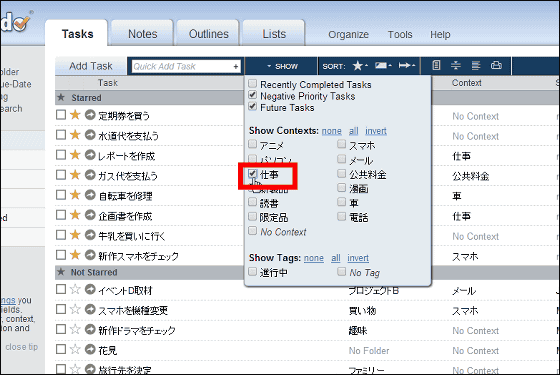Click the arrow icon for 水道代を支払う
The width and height of the screenshot is (560, 375).
[90, 135]
